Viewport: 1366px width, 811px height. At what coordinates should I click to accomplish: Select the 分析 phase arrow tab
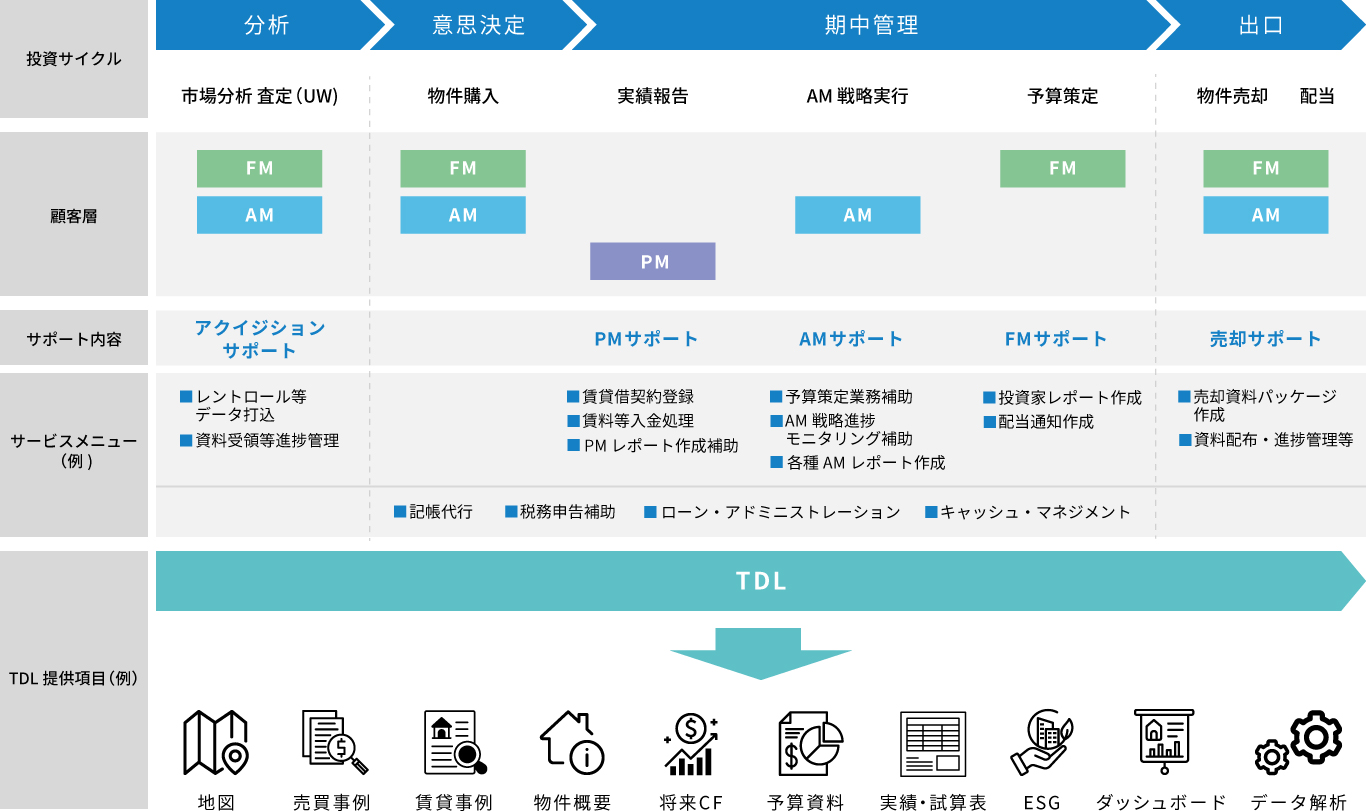click(x=266, y=25)
